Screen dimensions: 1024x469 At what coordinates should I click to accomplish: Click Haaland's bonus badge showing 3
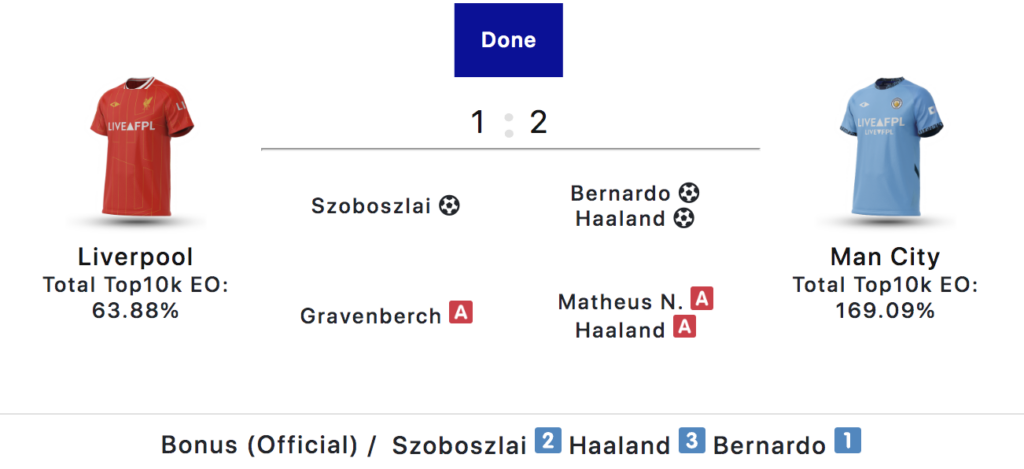pos(692,441)
